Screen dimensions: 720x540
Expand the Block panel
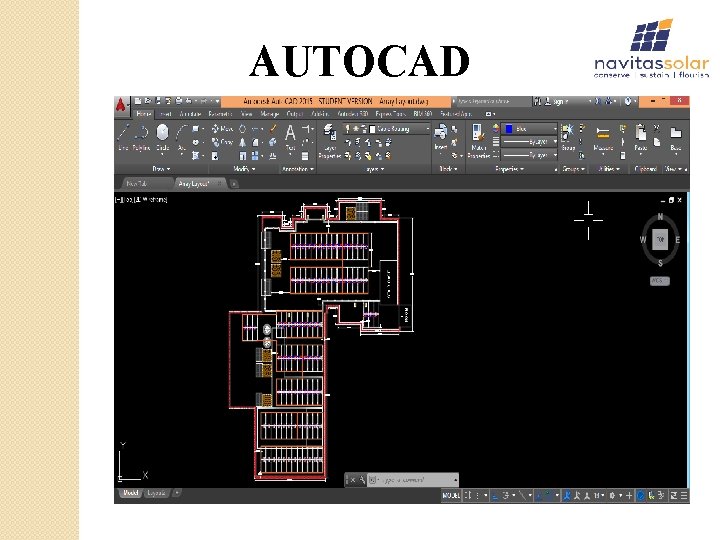coord(449,169)
